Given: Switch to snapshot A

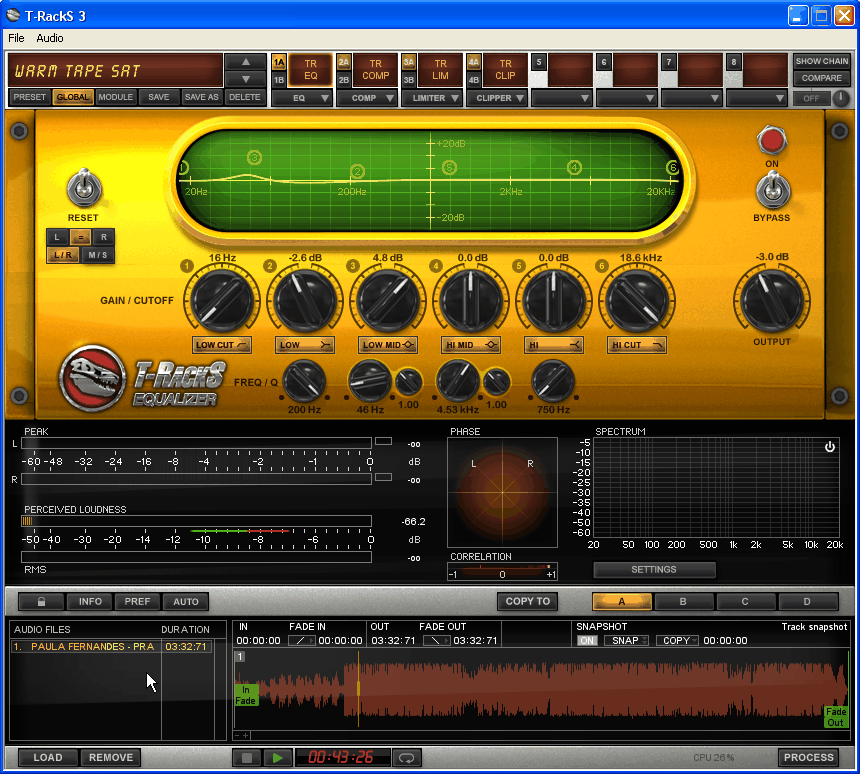Looking at the screenshot, I should (x=622, y=601).
